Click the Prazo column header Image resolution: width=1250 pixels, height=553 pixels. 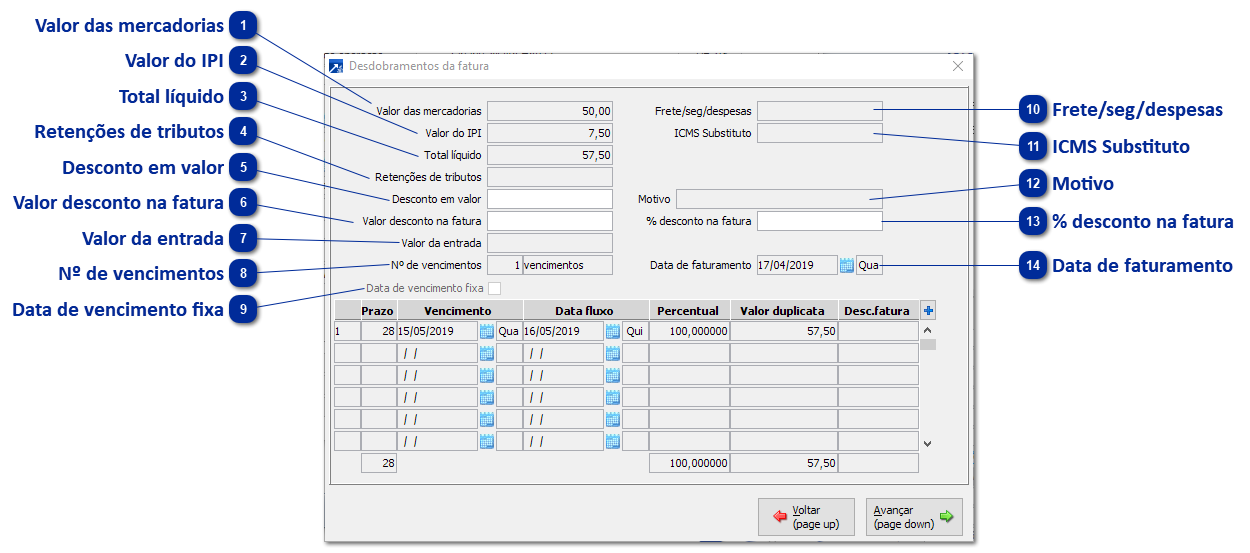click(378, 311)
